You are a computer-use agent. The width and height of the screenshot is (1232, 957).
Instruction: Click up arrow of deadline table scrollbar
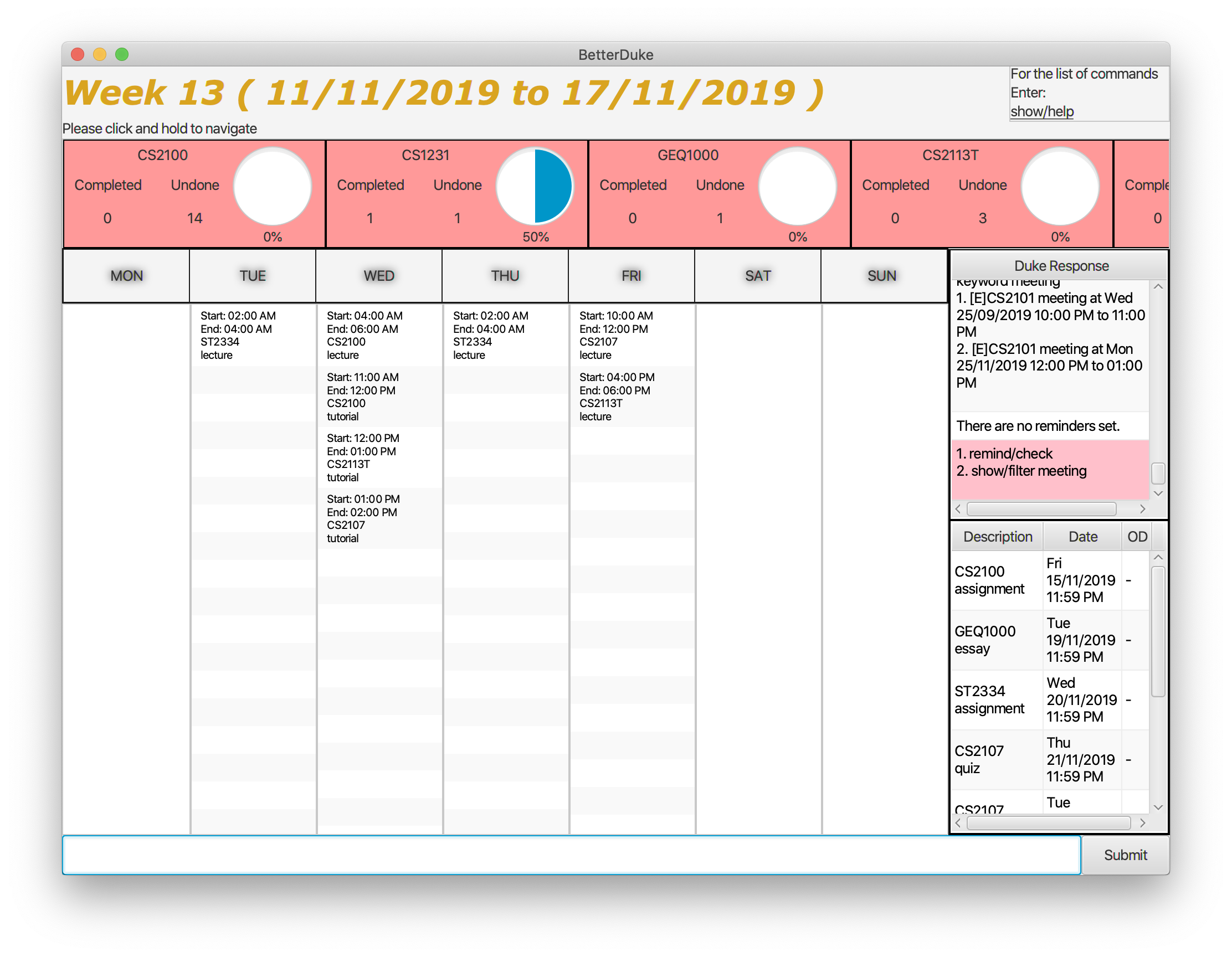coord(1158,558)
